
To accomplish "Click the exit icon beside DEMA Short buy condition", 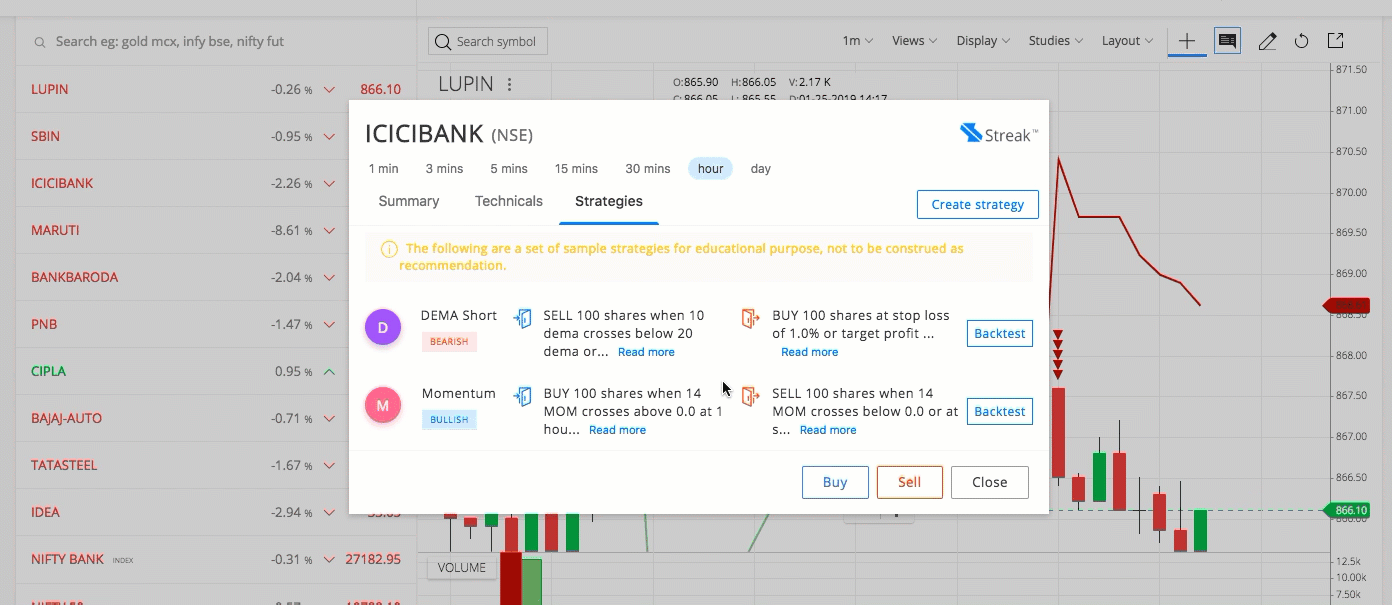I will click(x=750, y=318).
